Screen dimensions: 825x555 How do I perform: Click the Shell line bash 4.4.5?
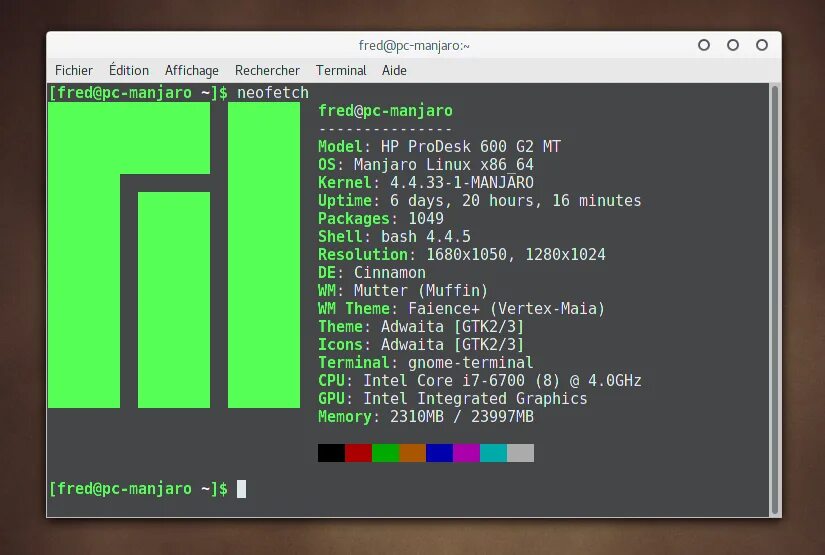[394, 237]
